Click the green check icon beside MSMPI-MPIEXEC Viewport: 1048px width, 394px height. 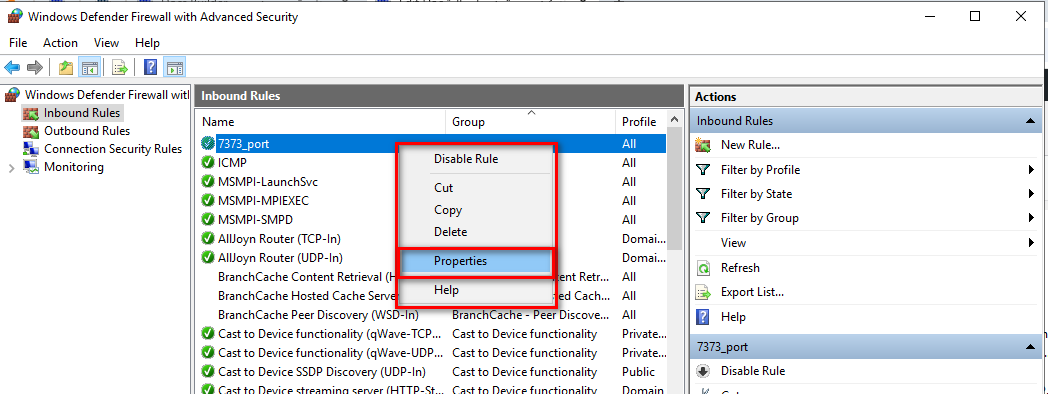(x=208, y=201)
